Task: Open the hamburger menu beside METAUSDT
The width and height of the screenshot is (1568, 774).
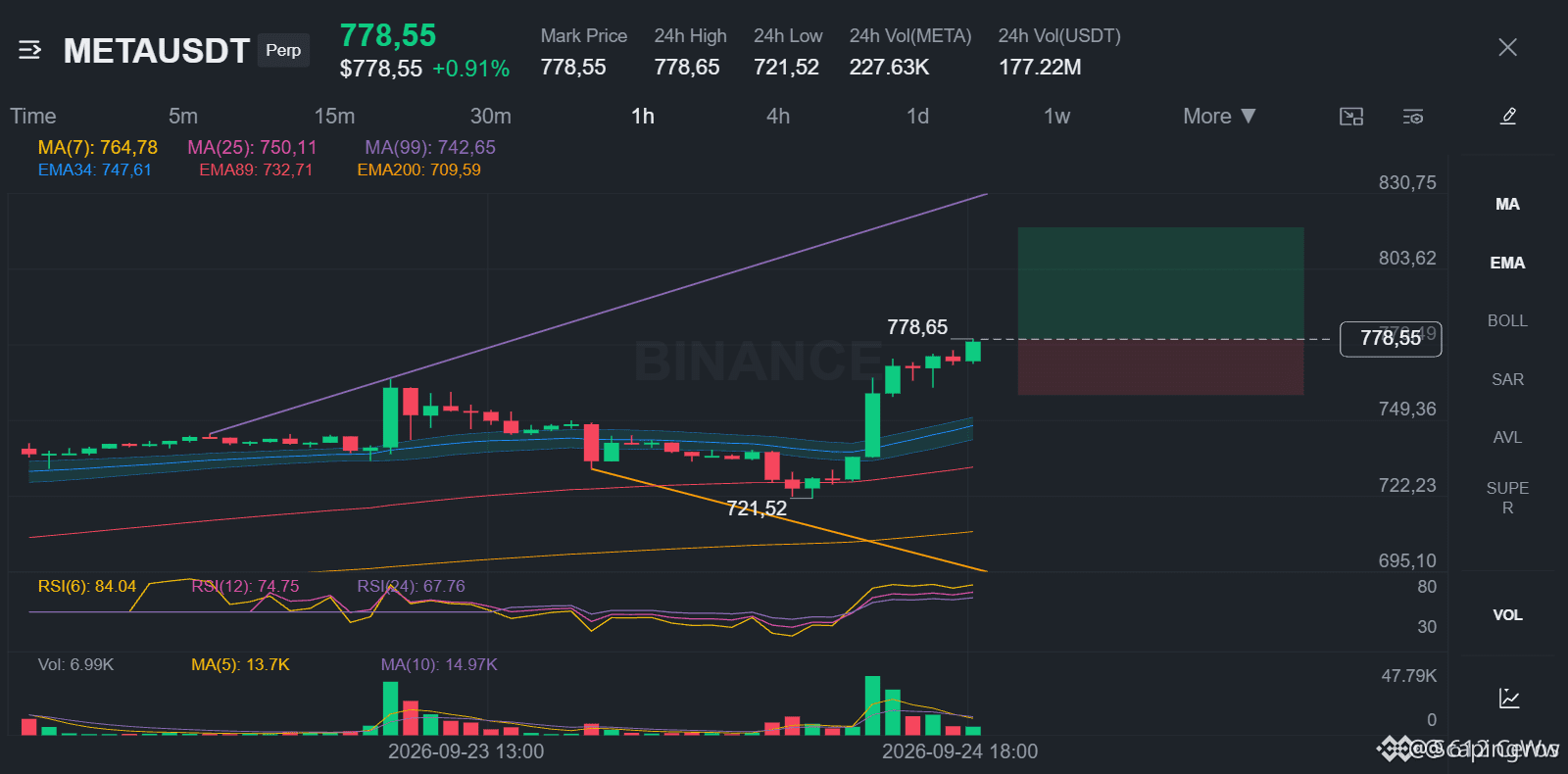Action: (29, 50)
